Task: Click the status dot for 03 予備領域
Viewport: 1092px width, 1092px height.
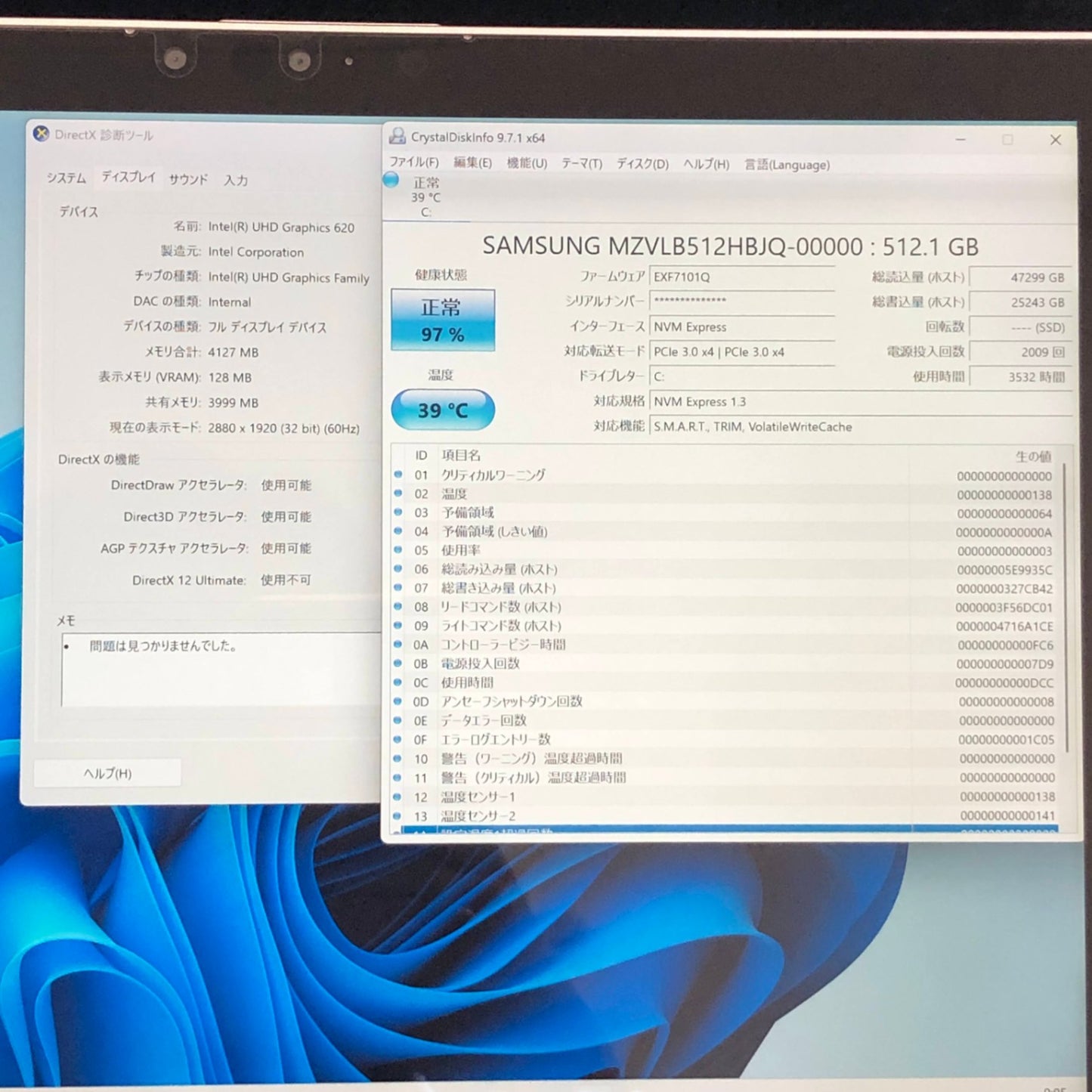Action: 398,512
